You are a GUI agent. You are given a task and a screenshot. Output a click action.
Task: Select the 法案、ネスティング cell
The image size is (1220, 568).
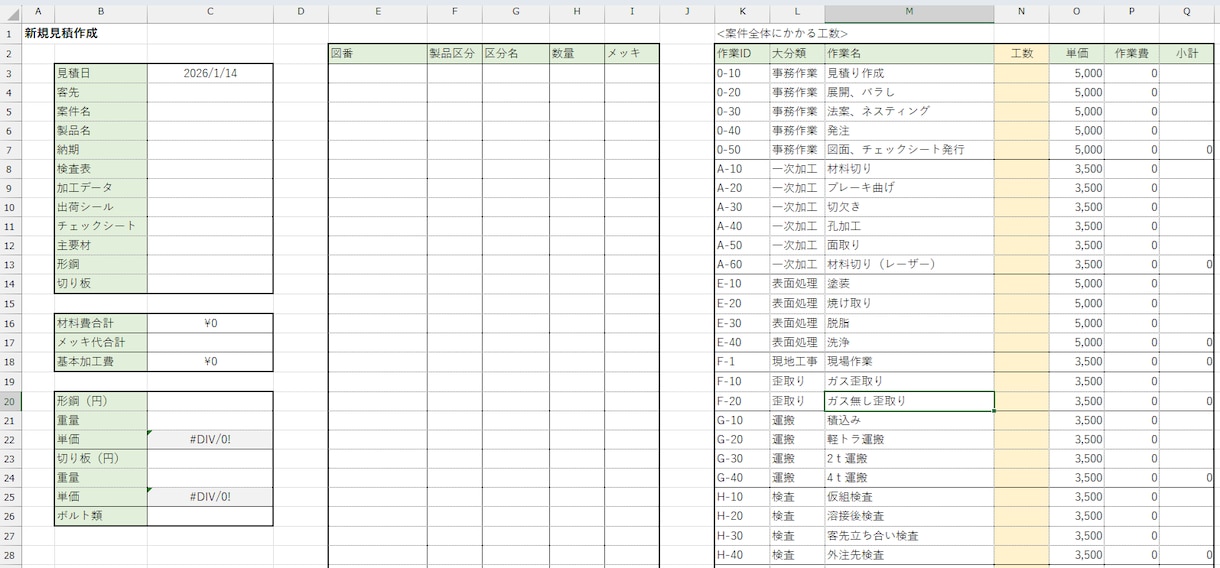[x=909, y=111]
